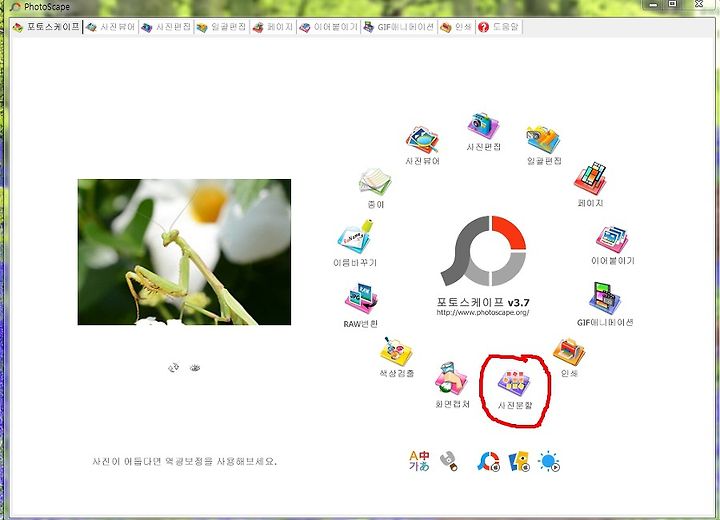720x520 pixels.
Task: Click the blue sun icon at bottom
Action: 549,462
